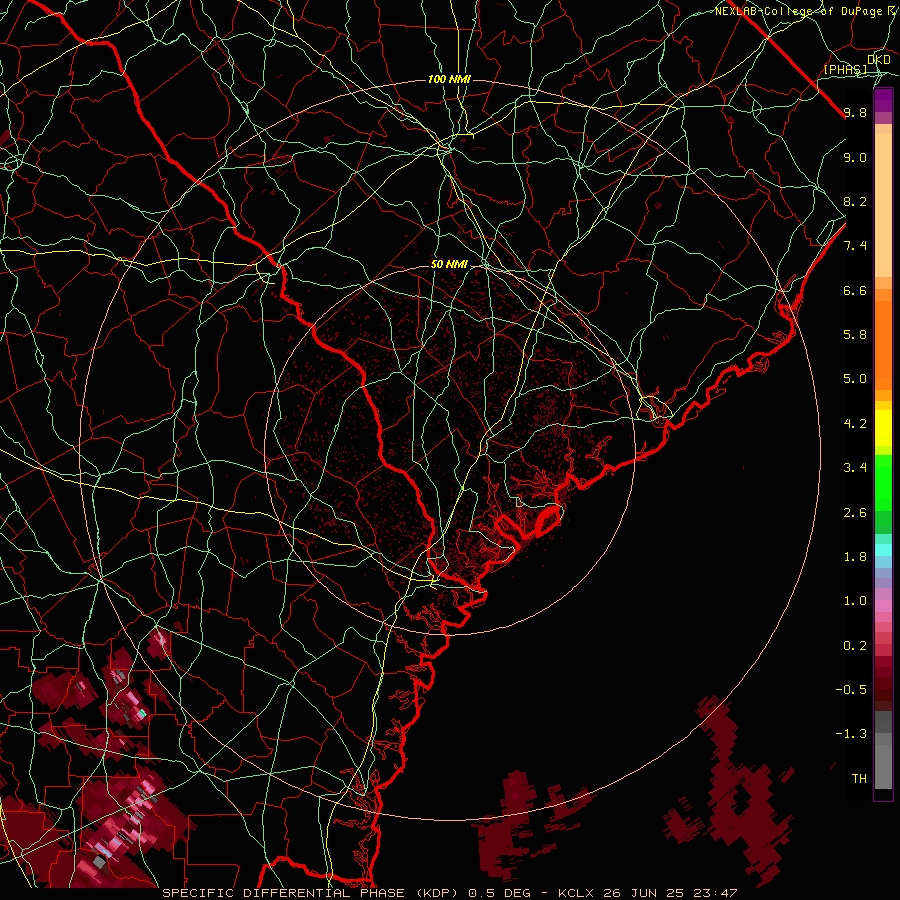This screenshot has height=900, width=900.
Task: Pick the pink swatch near 1.0 on color bar
Action: (883, 606)
